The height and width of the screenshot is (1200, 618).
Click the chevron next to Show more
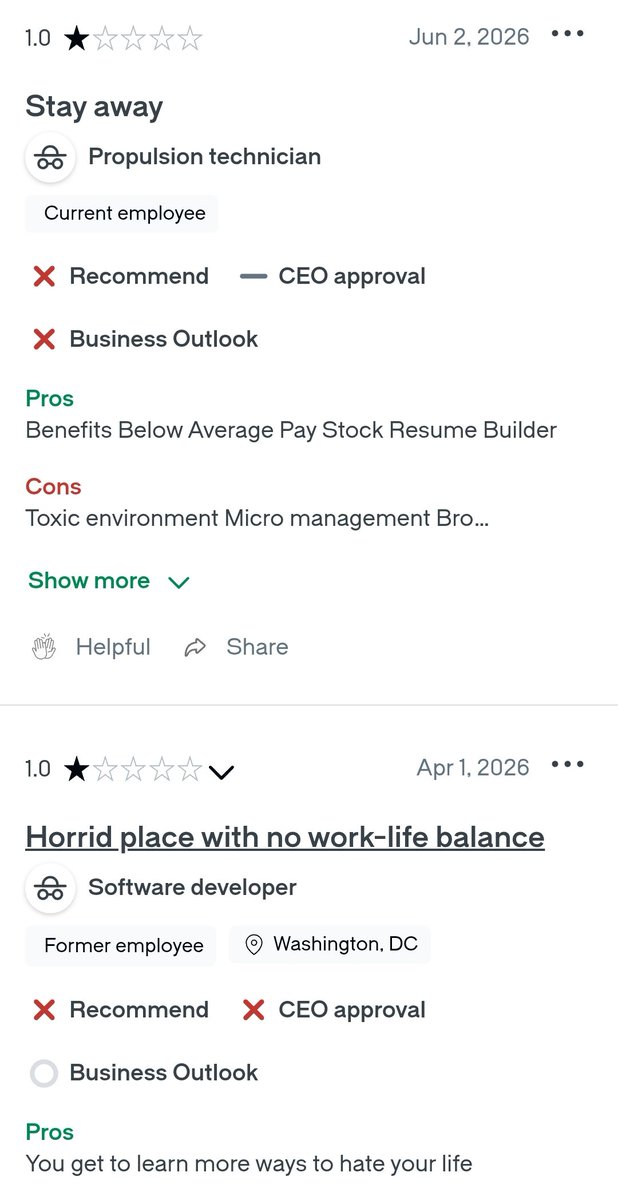179,582
